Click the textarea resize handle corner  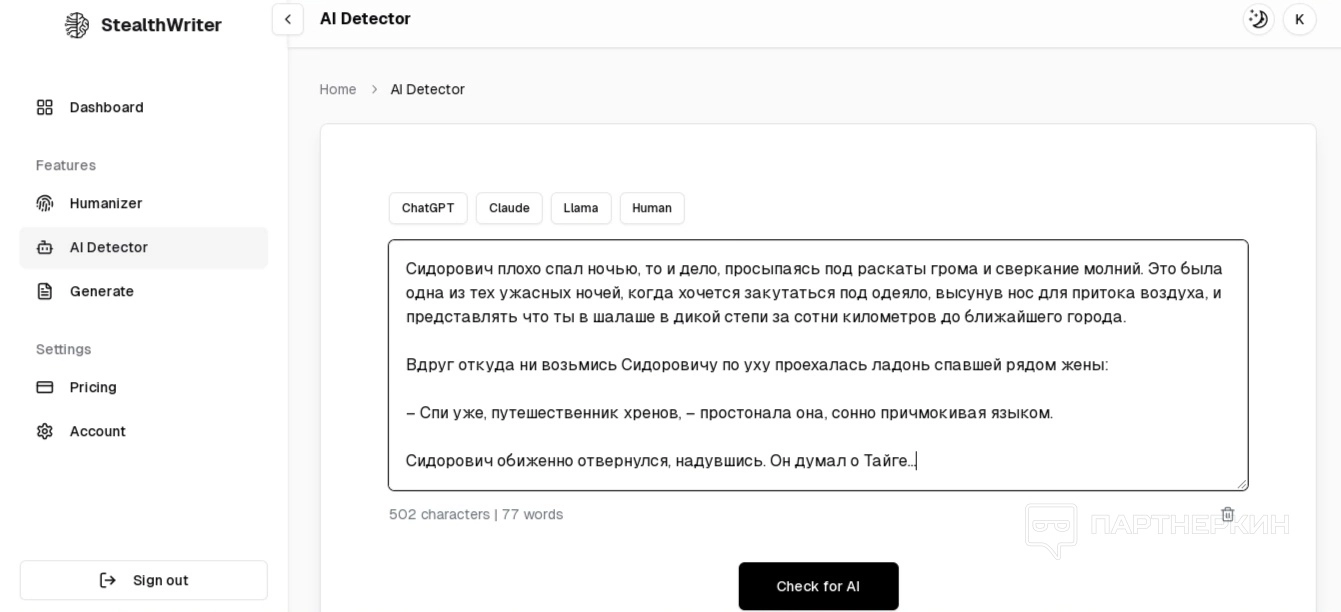click(1242, 484)
